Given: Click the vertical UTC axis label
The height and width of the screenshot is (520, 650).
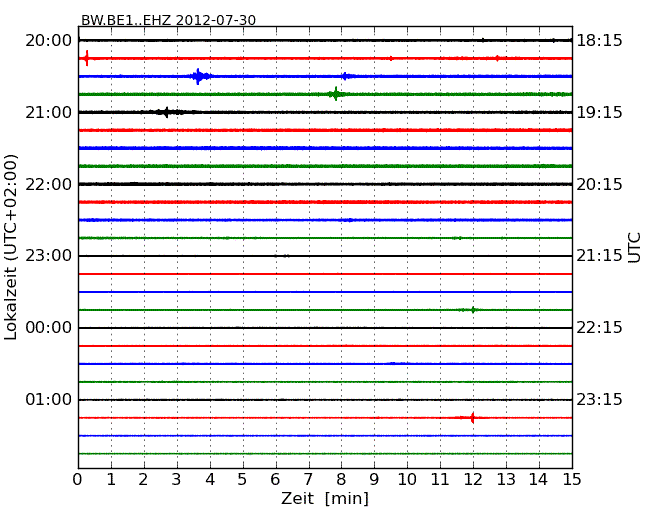Looking at the screenshot, I should tap(634, 248).
